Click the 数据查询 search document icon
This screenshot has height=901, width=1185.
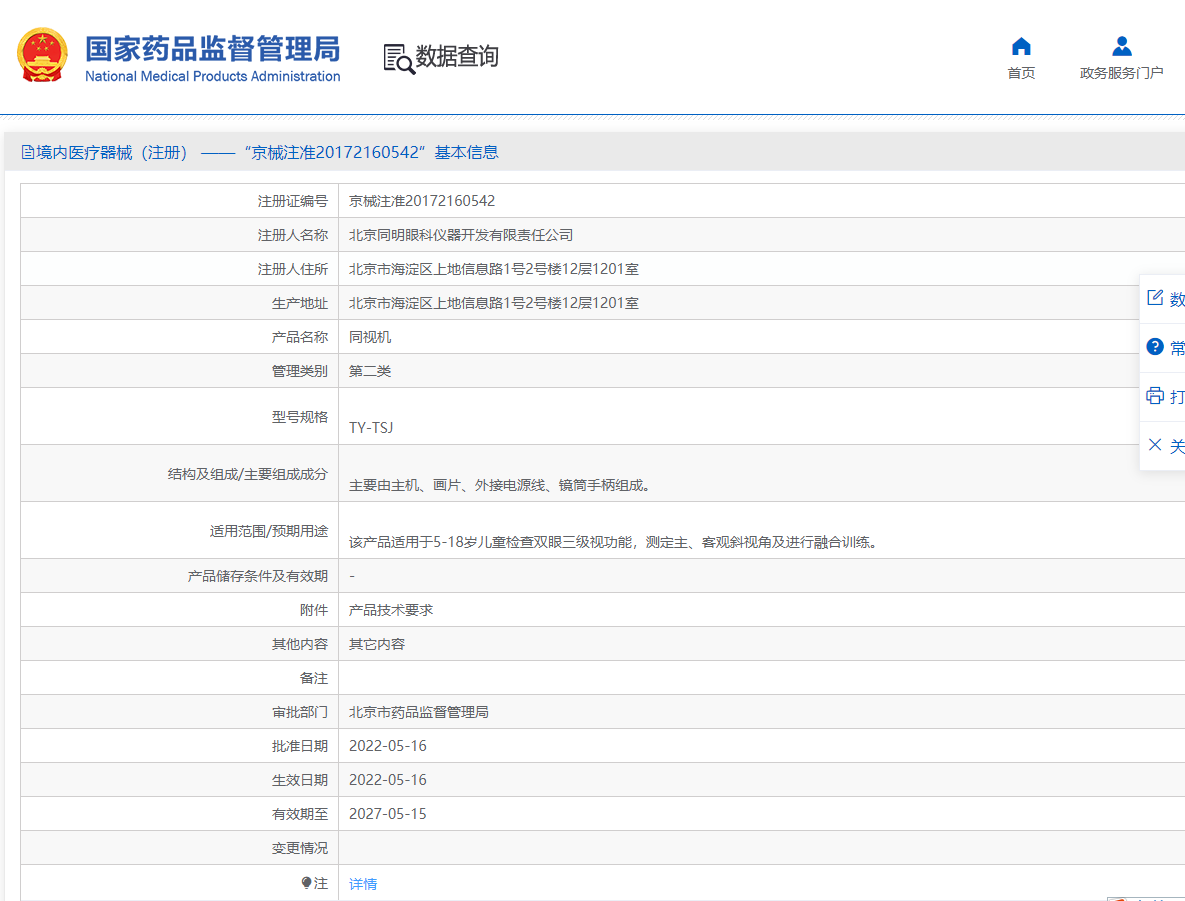(x=399, y=58)
